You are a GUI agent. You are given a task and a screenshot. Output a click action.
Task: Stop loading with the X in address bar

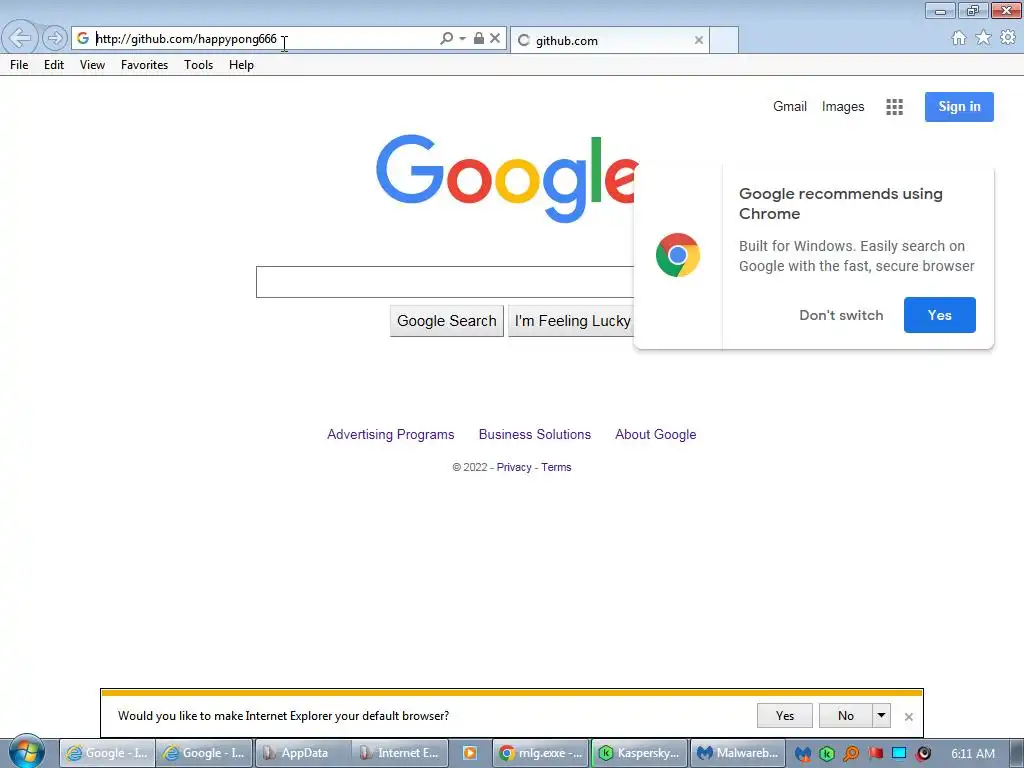495,39
